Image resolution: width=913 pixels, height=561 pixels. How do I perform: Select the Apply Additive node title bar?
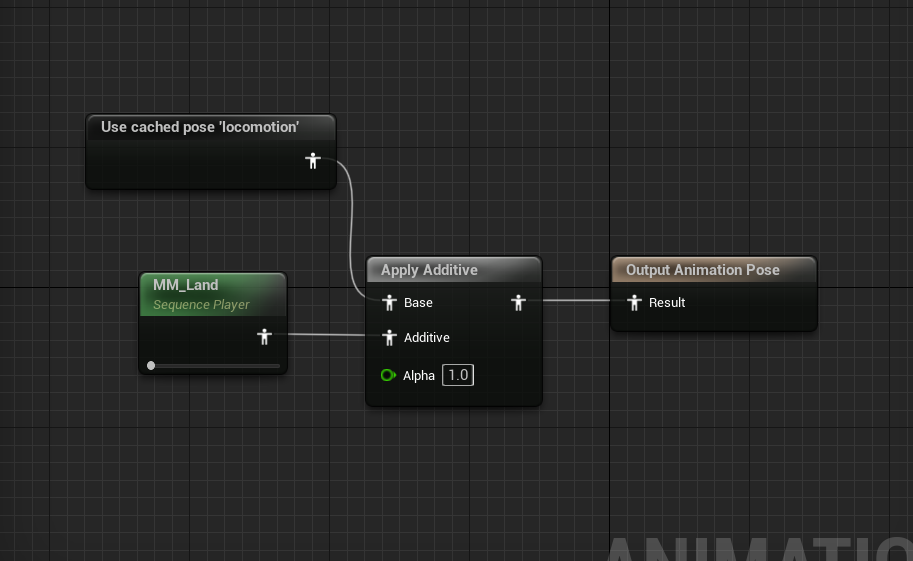tap(454, 270)
